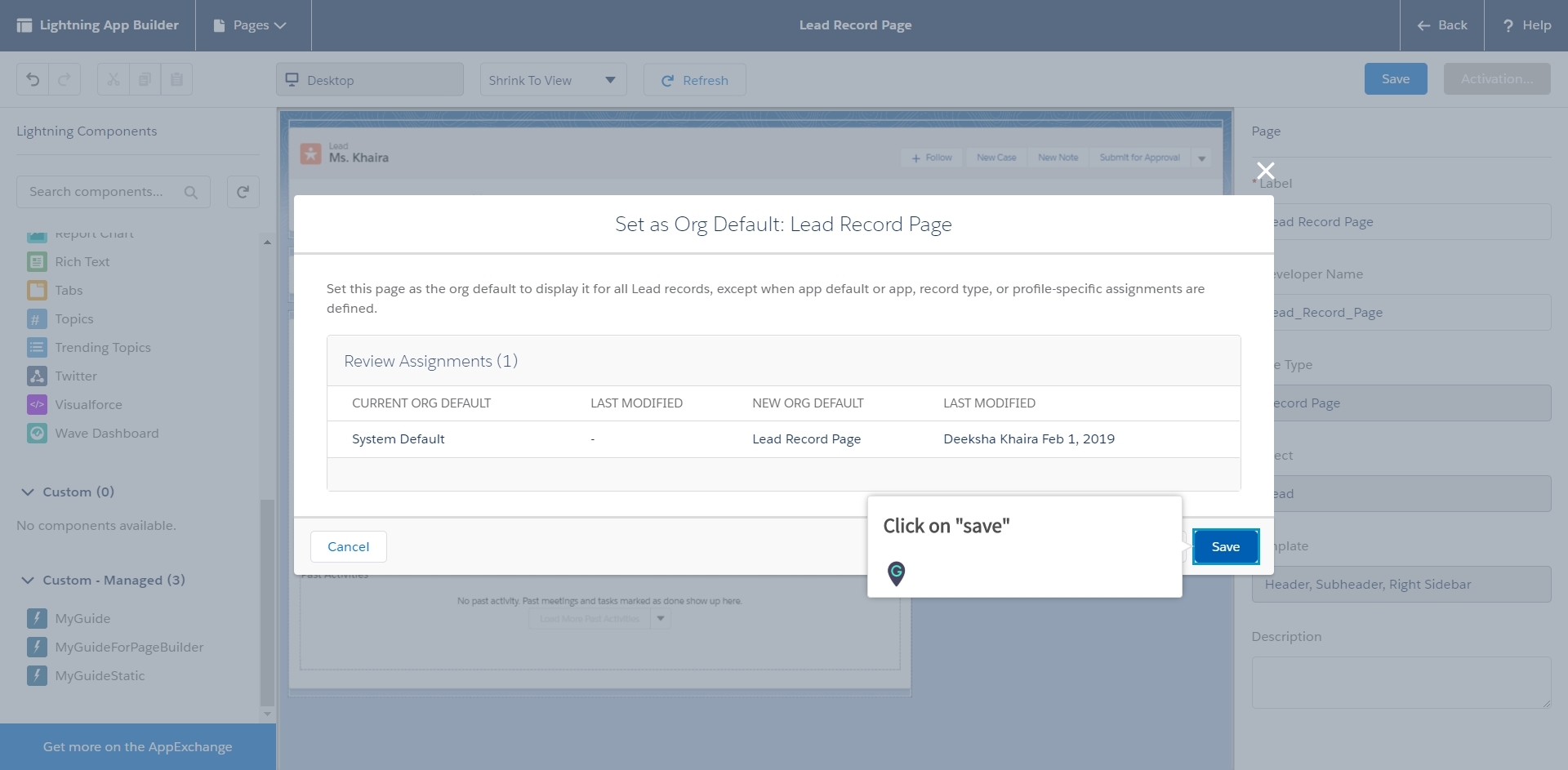Image resolution: width=1568 pixels, height=770 pixels.
Task: Select the Desktop form factor field
Action: click(369, 79)
